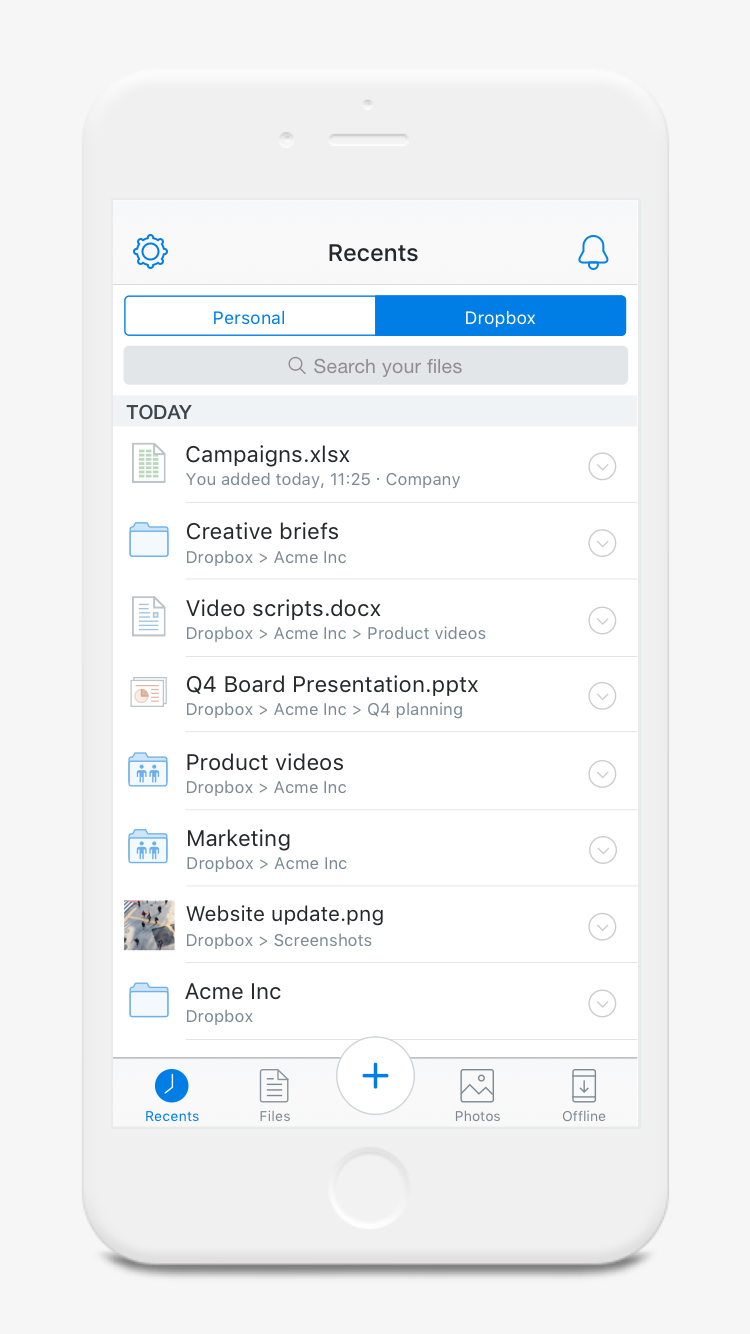Viewport: 750px width, 1334px height.
Task: Open the Creative briefs folder name
Action: click(263, 531)
